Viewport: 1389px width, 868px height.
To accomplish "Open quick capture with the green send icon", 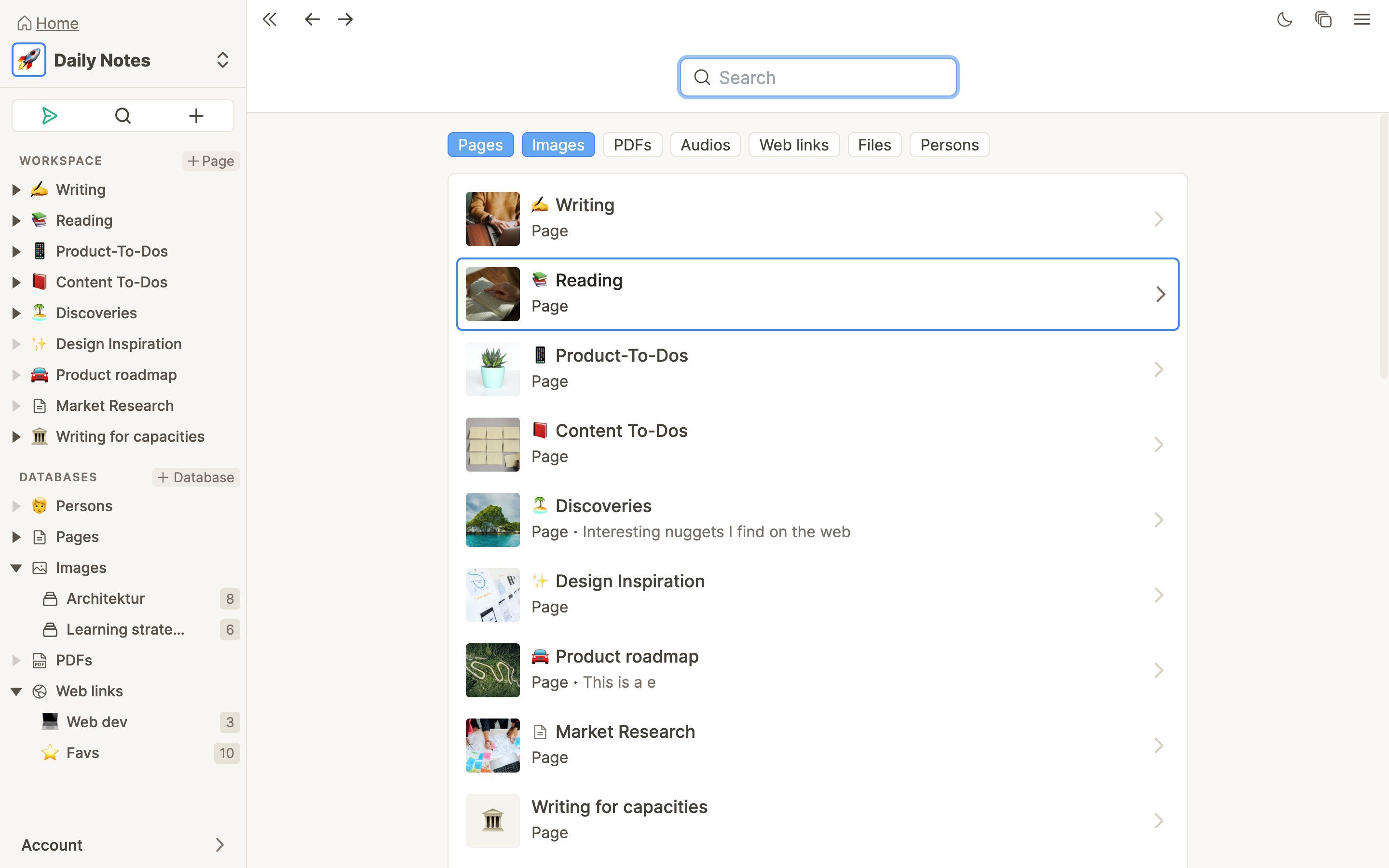I will pos(49,115).
